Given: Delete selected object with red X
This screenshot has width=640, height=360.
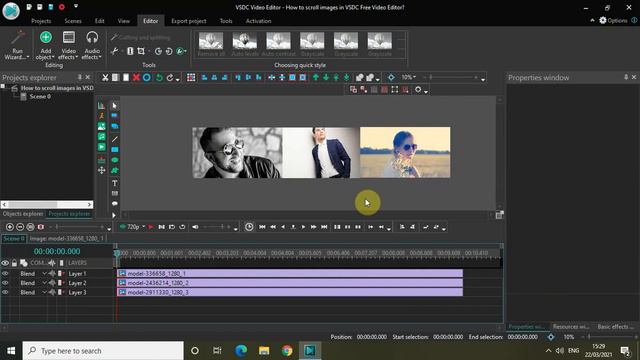Looking at the screenshot, I should click(x=136, y=78).
